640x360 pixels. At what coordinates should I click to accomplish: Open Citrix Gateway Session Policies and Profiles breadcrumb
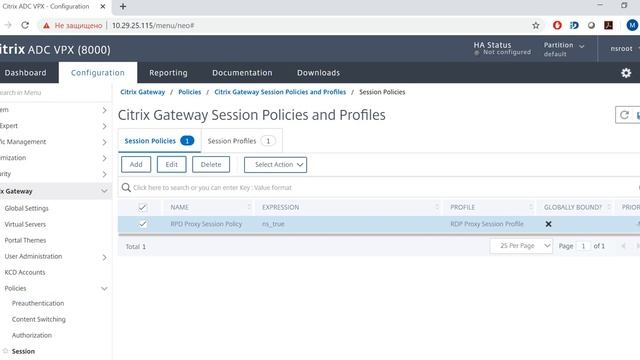pos(280,92)
